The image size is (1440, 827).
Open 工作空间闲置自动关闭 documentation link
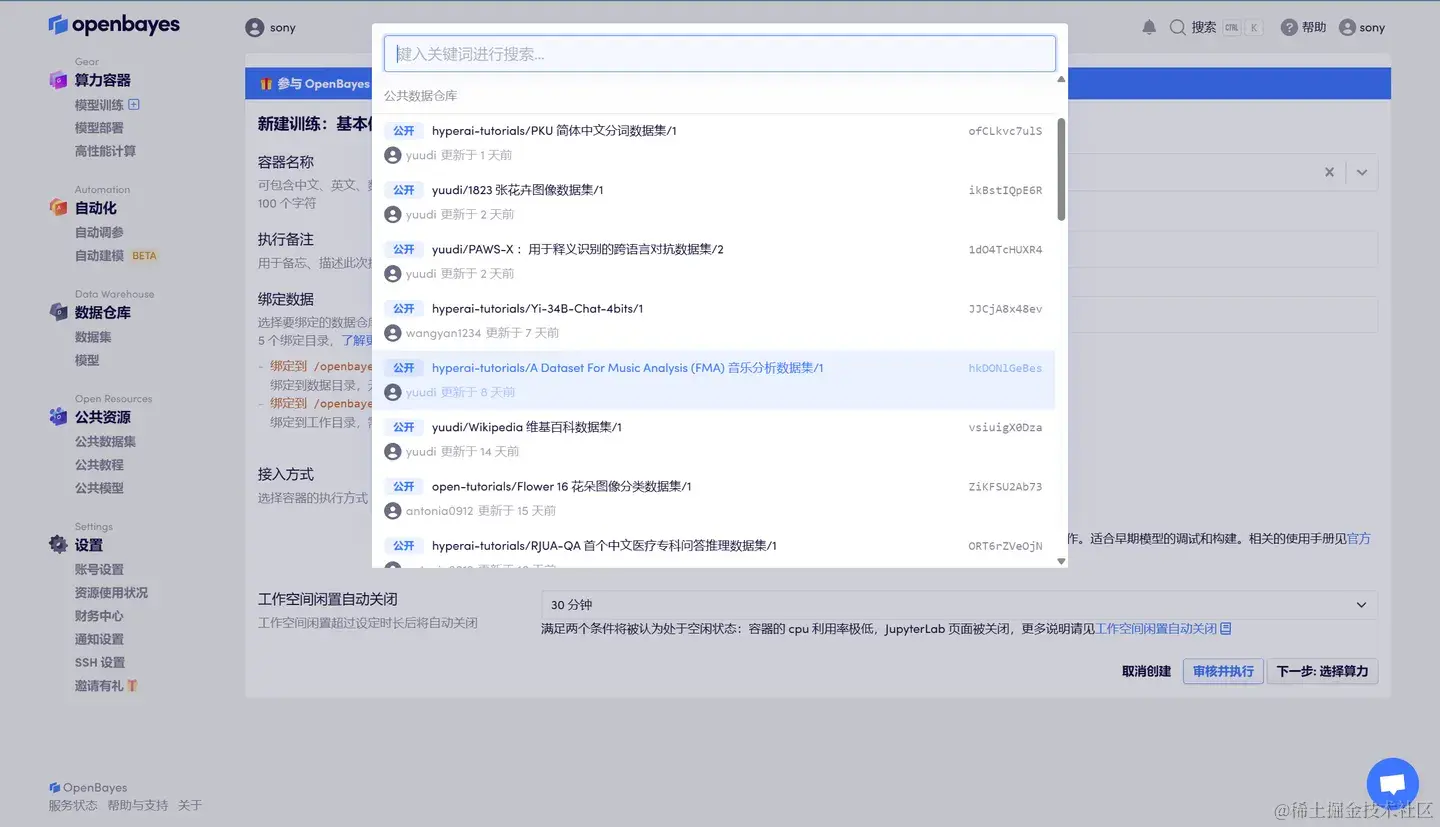point(1156,629)
